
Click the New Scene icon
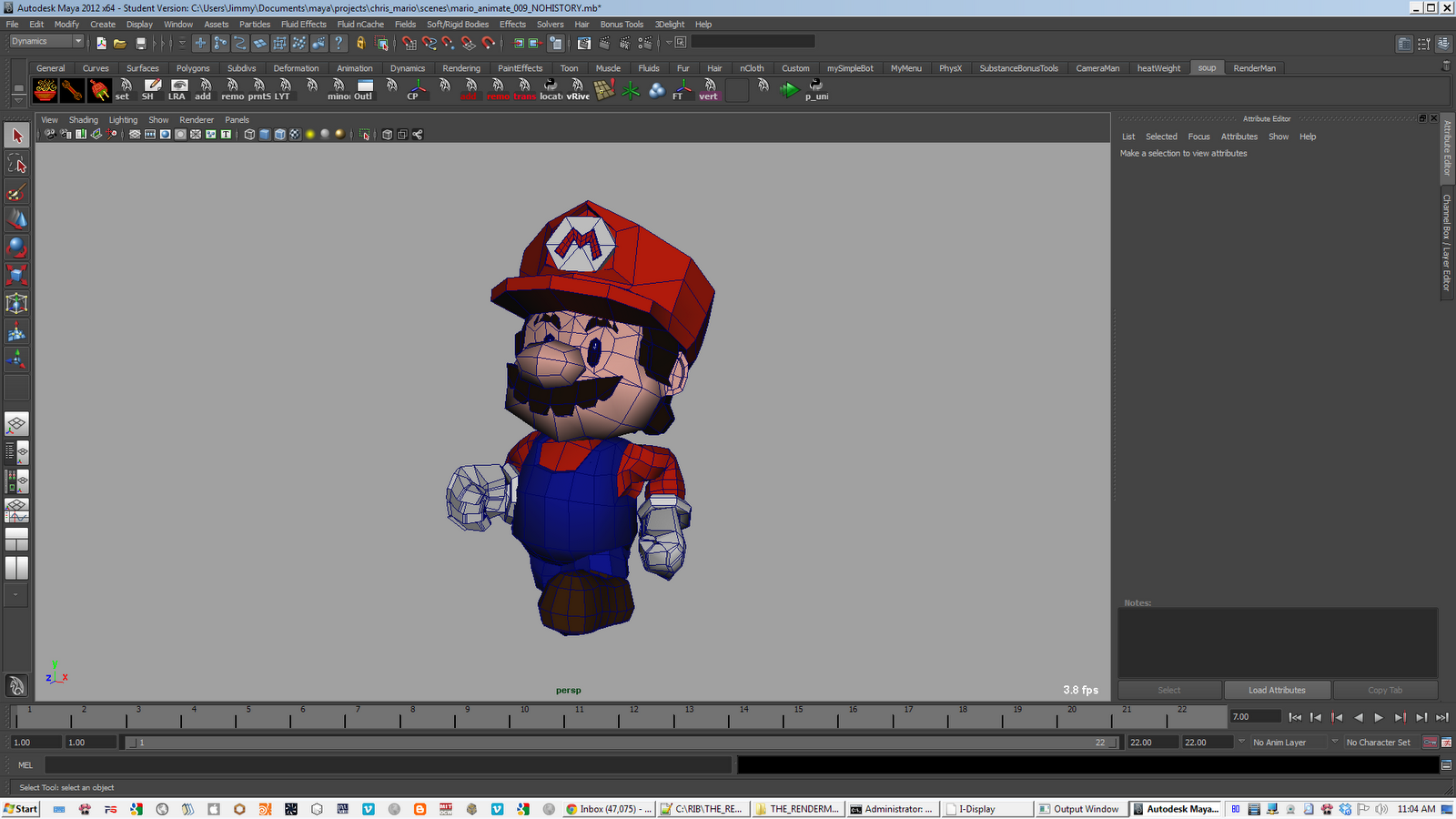coord(101,43)
